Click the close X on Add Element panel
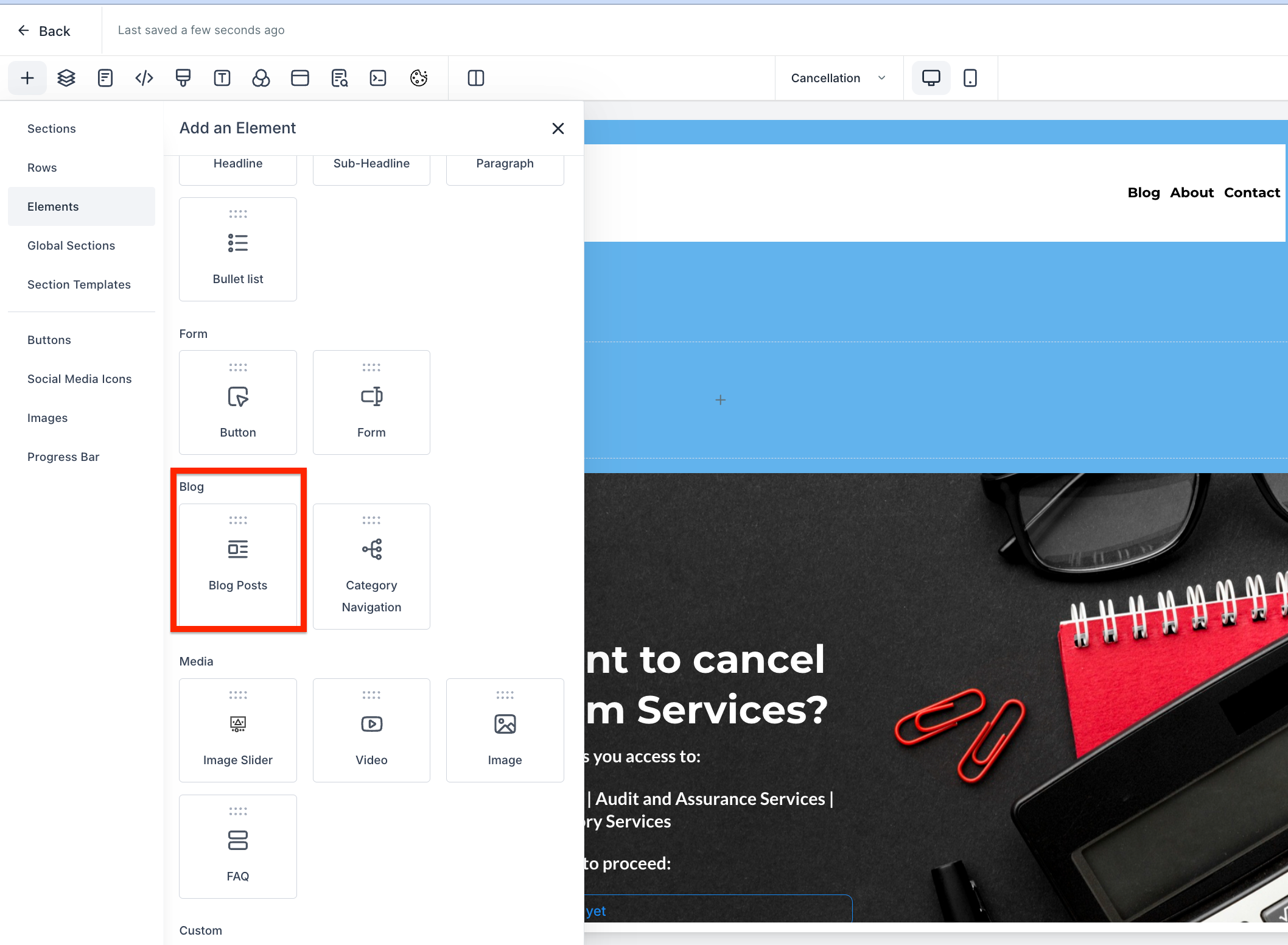This screenshot has height=945, width=1288. (558, 128)
